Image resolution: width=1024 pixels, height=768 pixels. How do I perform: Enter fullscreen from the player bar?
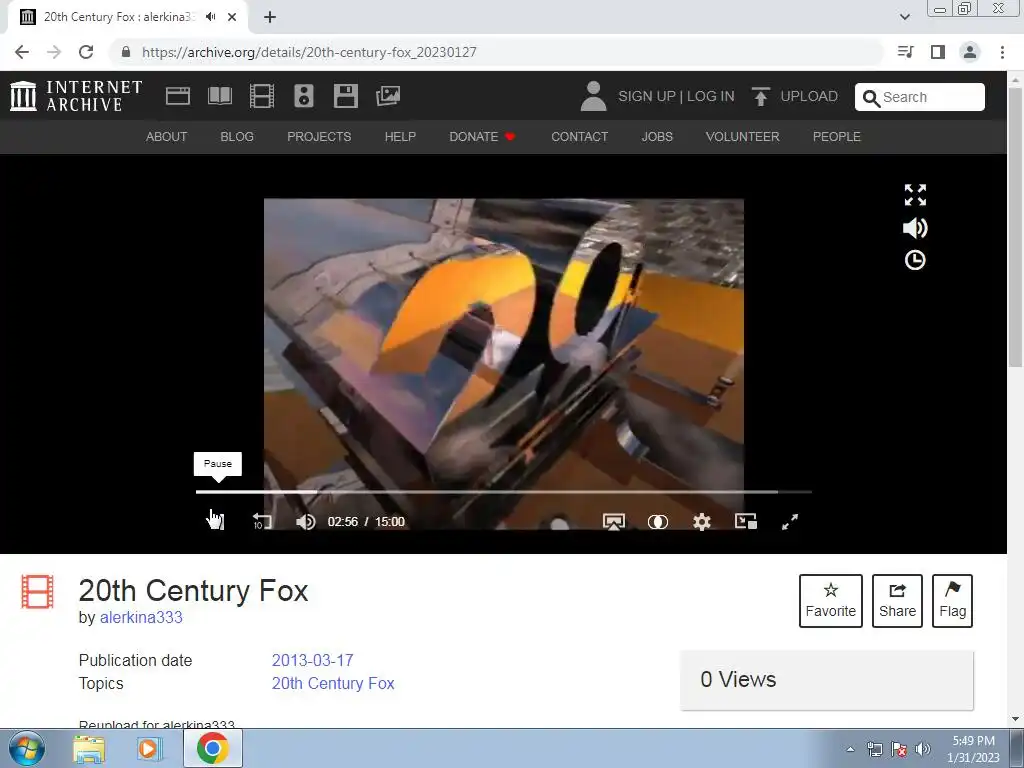790,522
